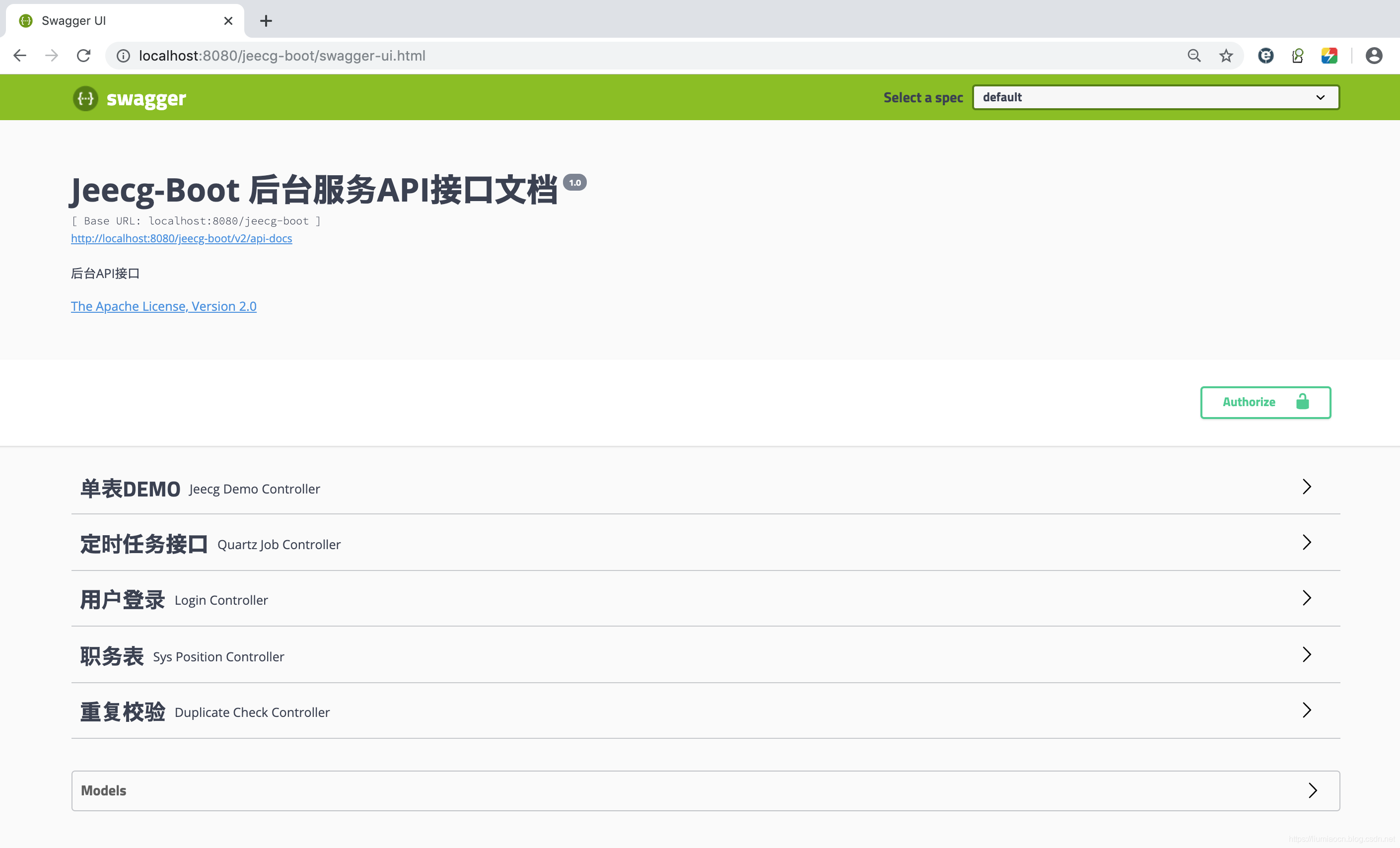
Task: Select the default spec dropdown
Action: click(x=1155, y=97)
